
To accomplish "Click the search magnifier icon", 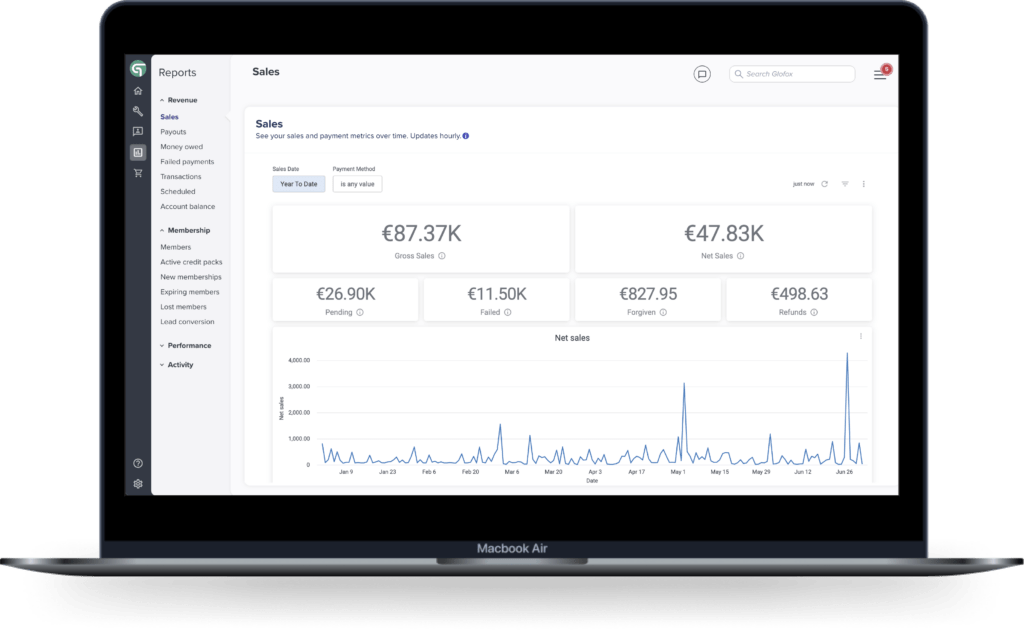I will (x=739, y=74).
